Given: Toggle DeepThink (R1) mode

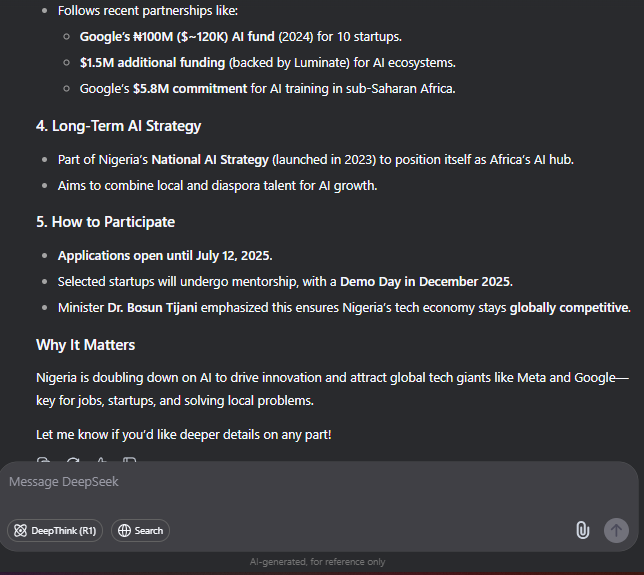Looking at the screenshot, I should coord(55,531).
